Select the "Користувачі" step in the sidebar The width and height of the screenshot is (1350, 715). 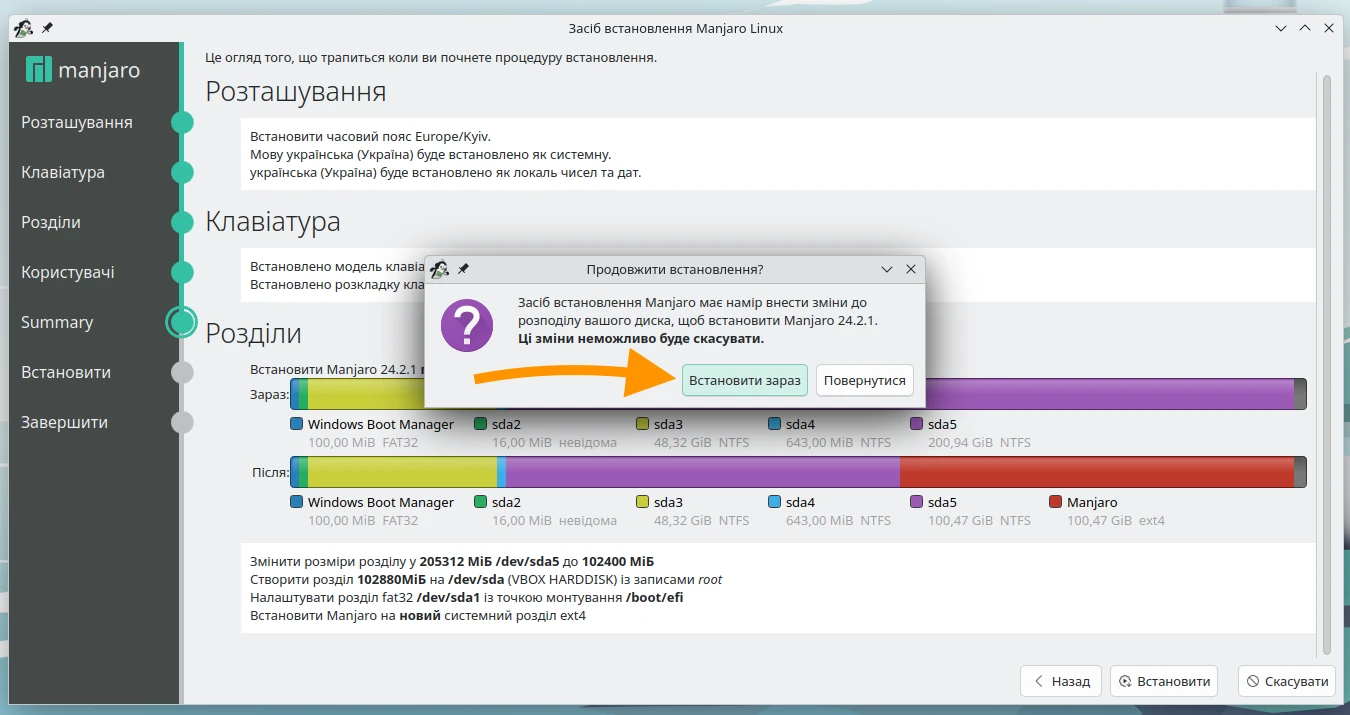68,272
